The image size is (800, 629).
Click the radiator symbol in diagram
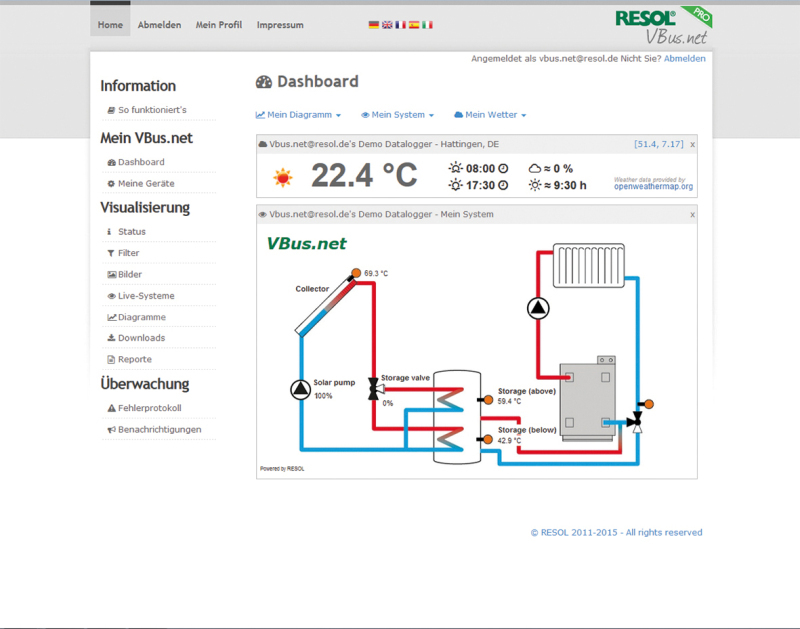click(589, 265)
